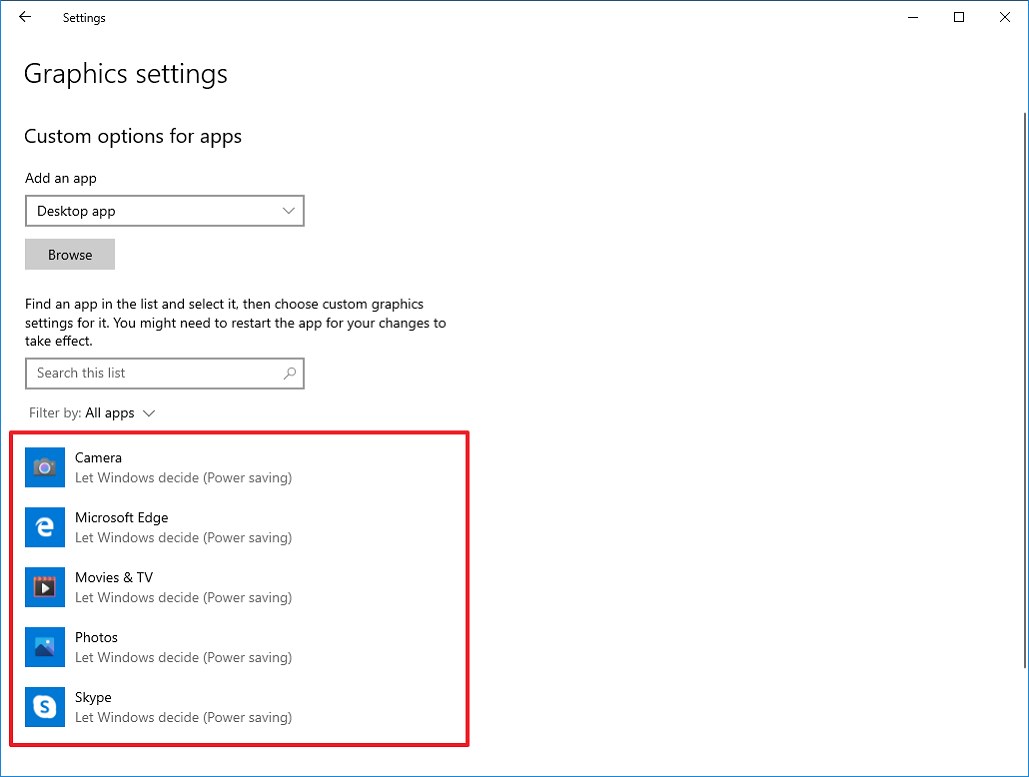Click Power saving text under Skype
This screenshot has width=1029, height=777.
(247, 717)
